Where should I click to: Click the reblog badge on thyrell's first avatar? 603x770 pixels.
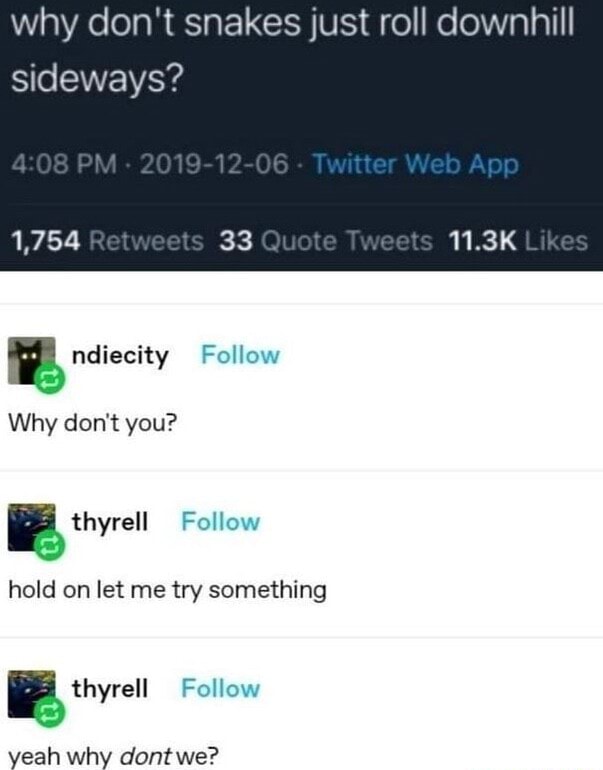coord(51,547)
